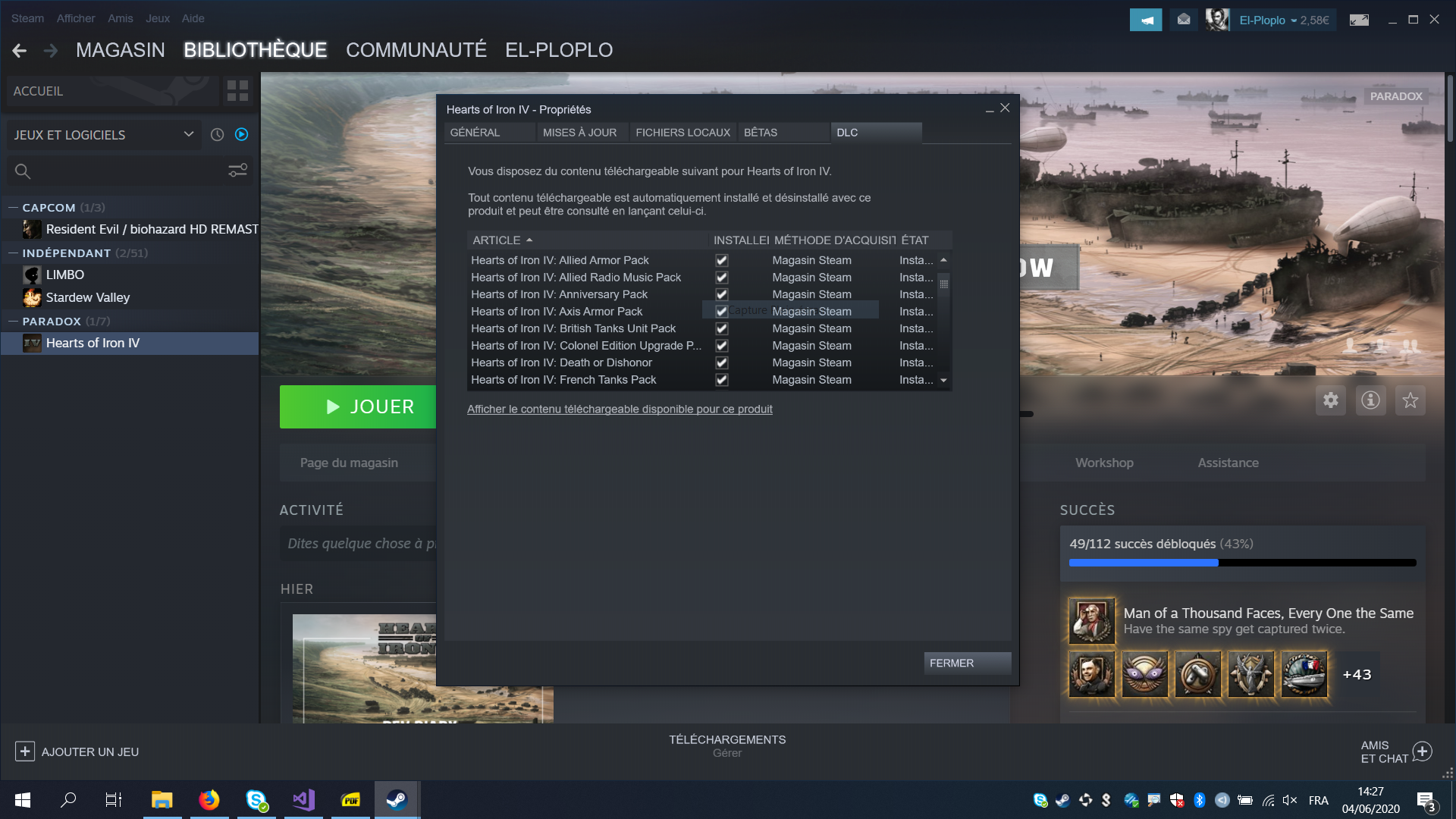Toggle Anniversary Pack installed checkbox
Image resolution: width=1456 pixels, height=819 pixels.
tap(722, 294)
